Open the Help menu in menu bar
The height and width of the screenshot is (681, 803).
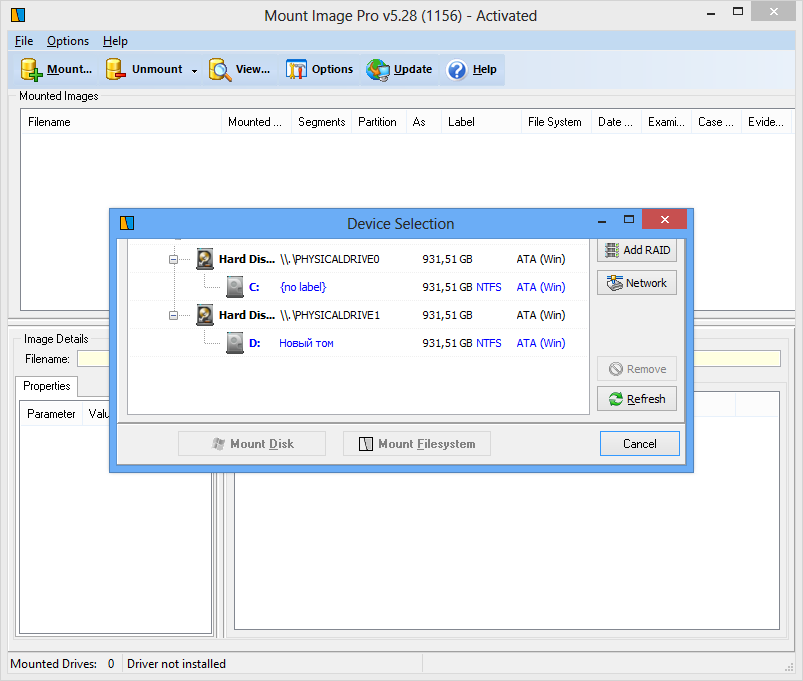115,41
